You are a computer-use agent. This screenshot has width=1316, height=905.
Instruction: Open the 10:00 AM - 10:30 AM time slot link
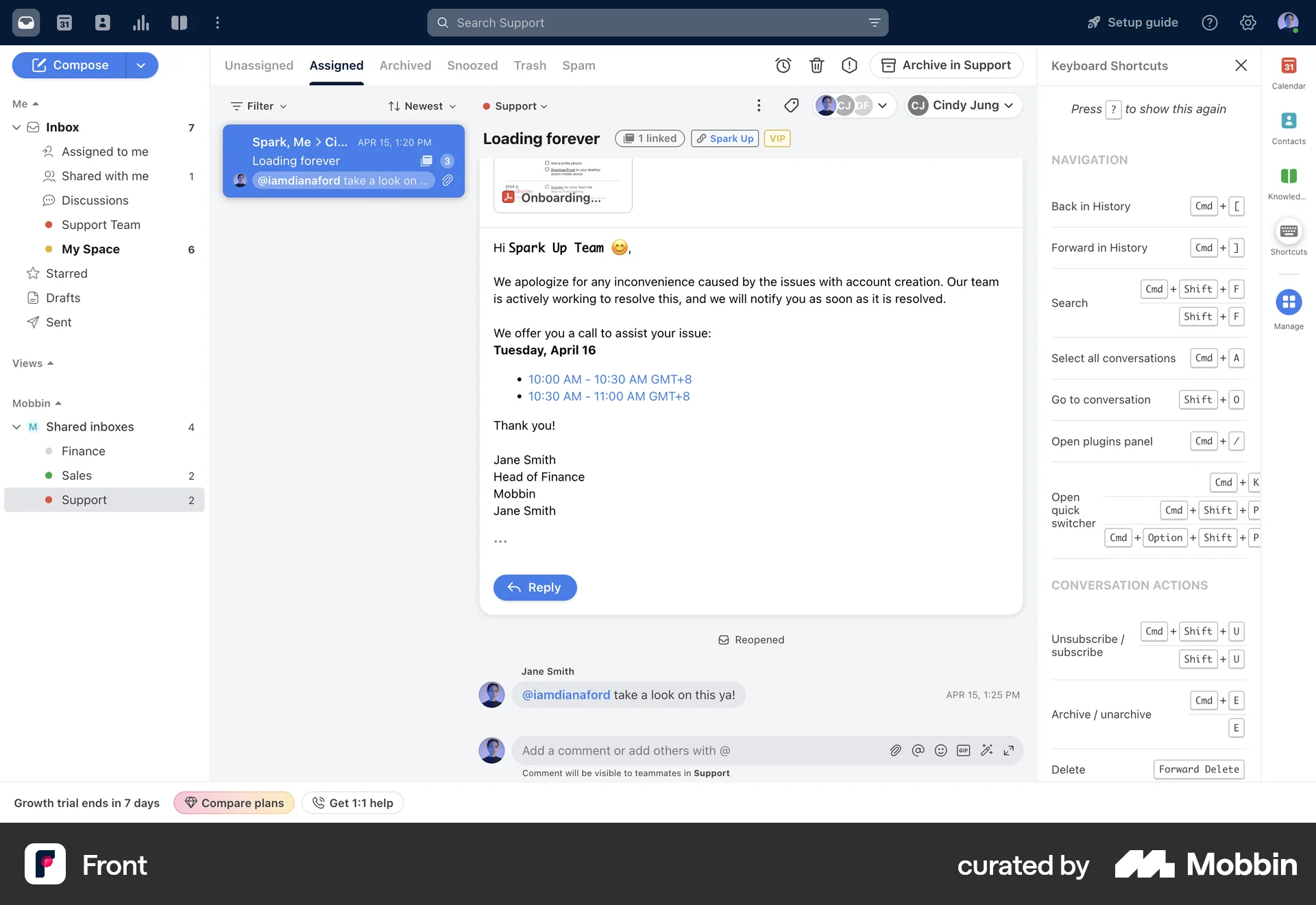coord(609,378)
